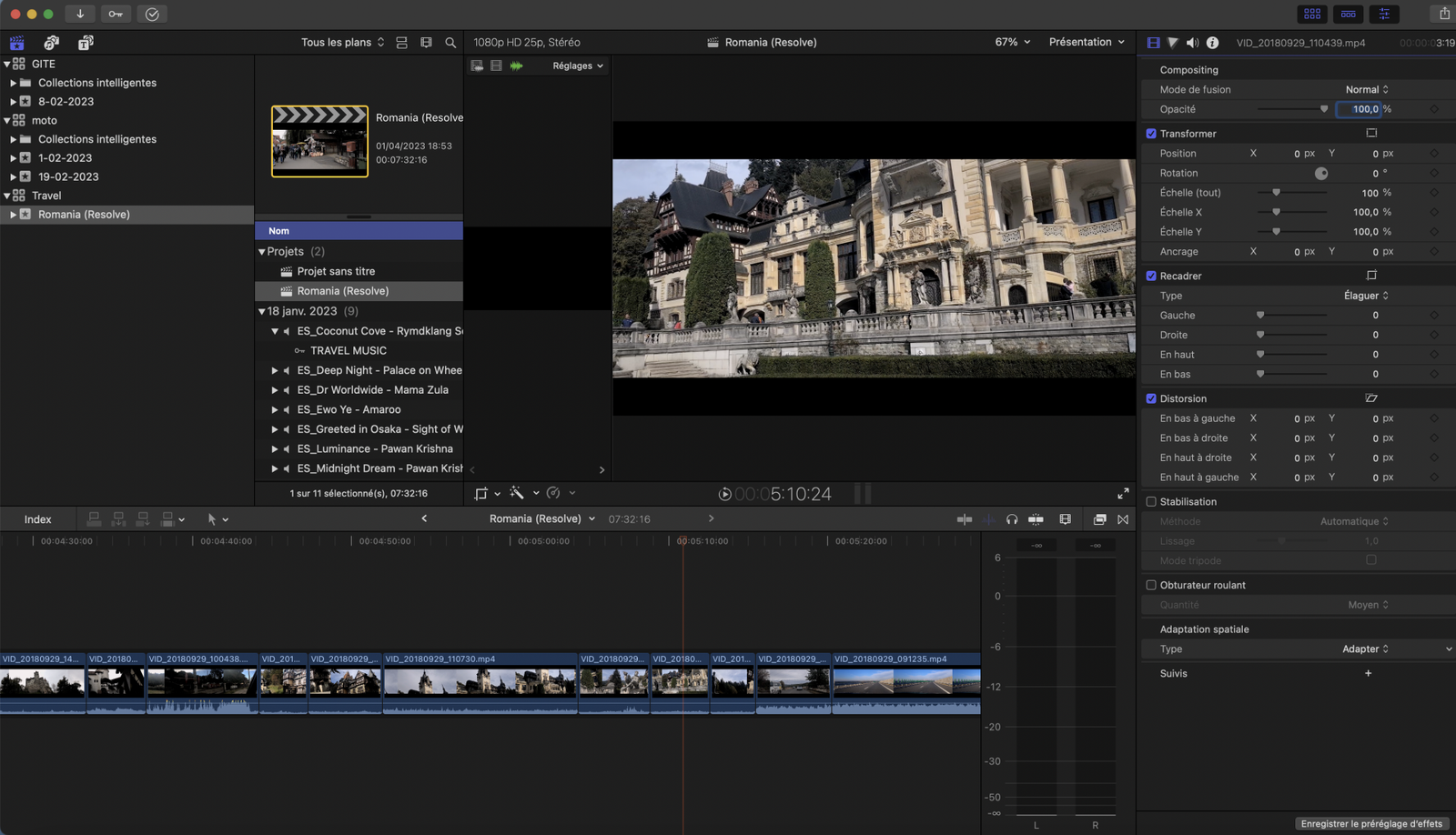Click the play button in viewer
1456x835 pixels.
(x=724, y=494)
